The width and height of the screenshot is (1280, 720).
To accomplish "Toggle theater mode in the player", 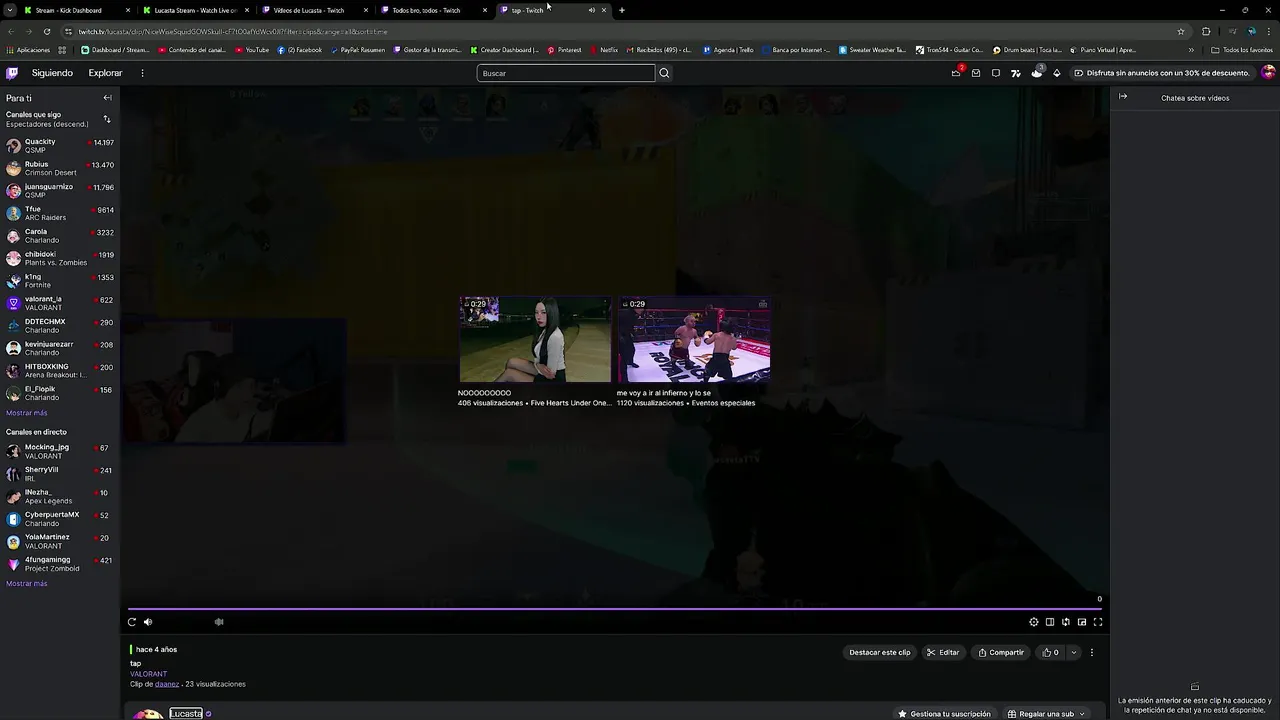I will (1050, 622).
